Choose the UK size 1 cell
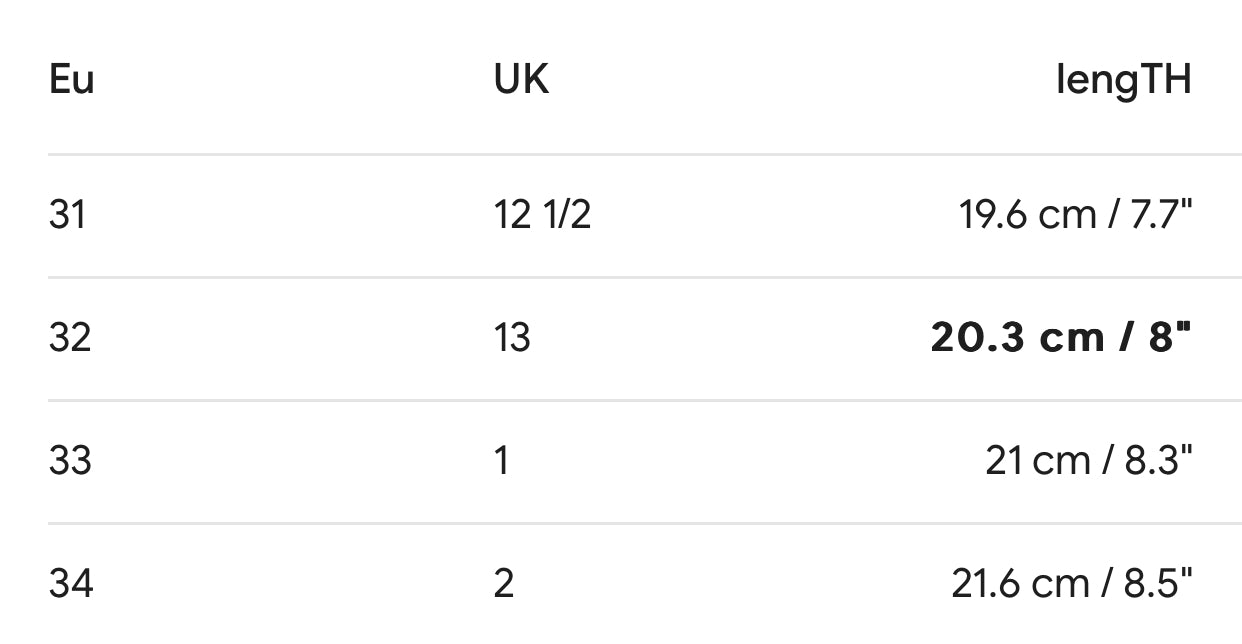The height and width of the screenshot is (644, 1242). 502,461
